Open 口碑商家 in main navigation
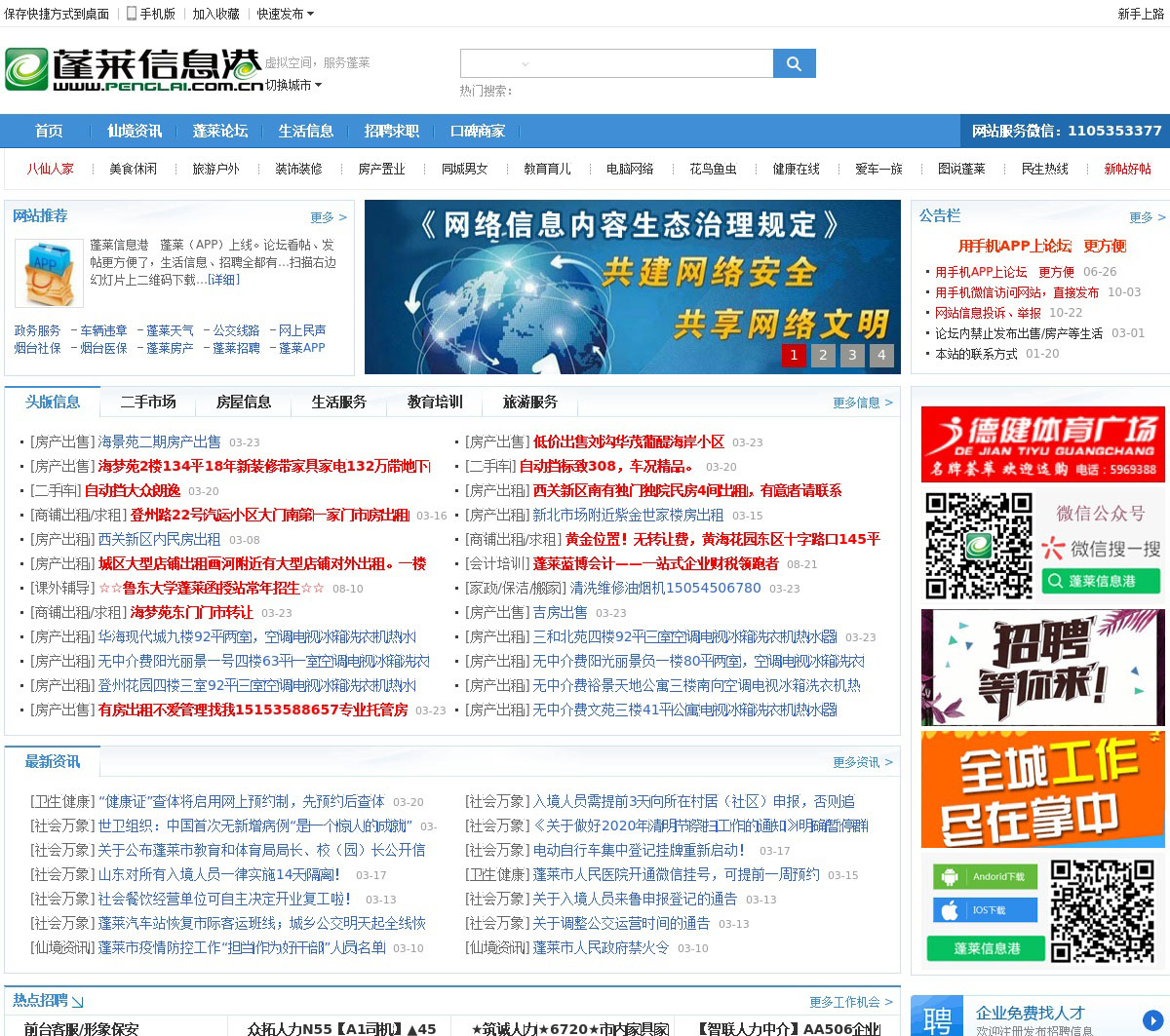1170x1036 pixels. pos(478,131)
